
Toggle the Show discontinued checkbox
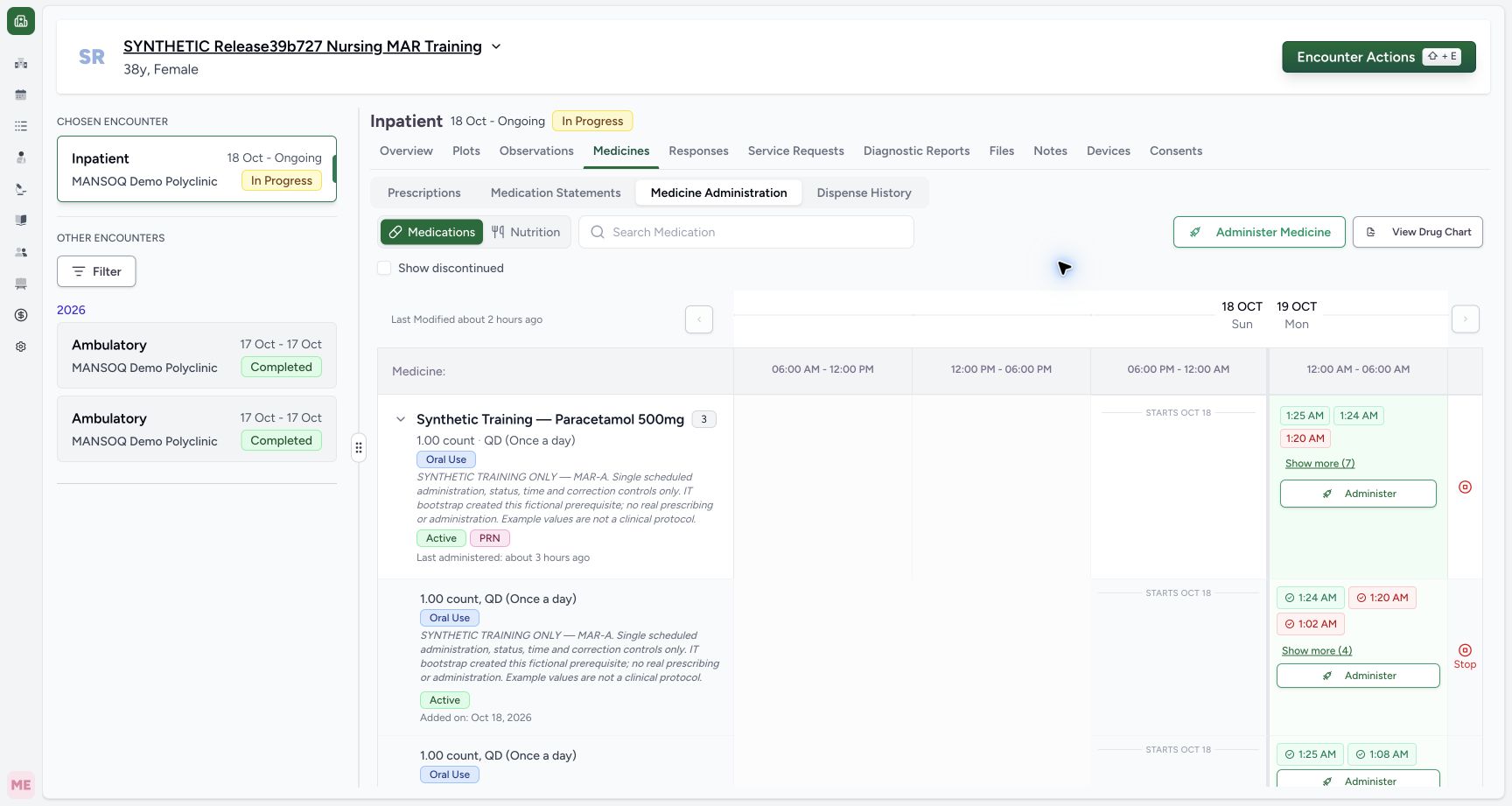coord(384,268)
